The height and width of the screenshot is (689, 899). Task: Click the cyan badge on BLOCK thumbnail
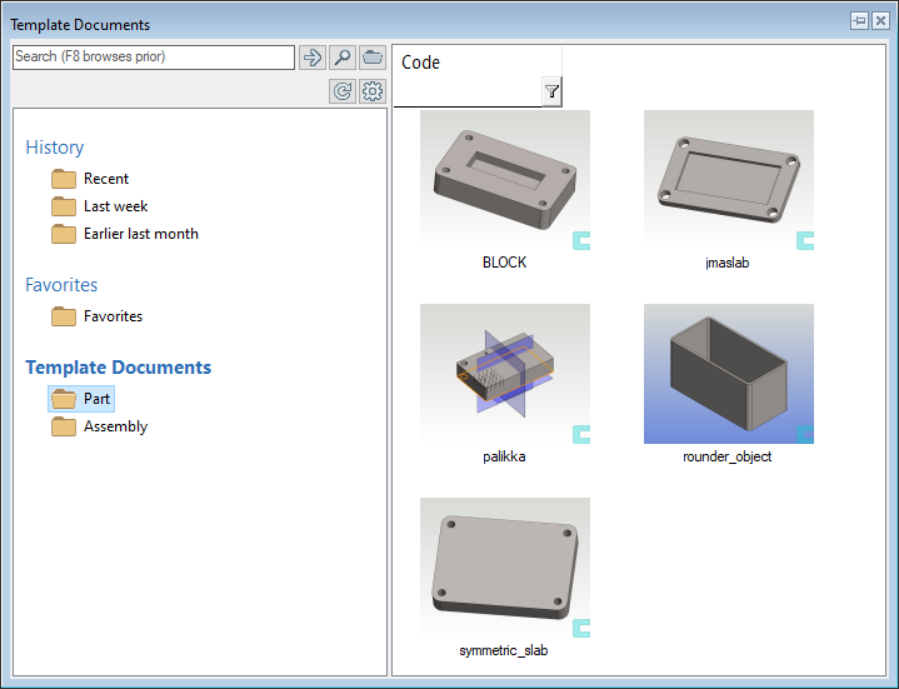tap(581, 240)
